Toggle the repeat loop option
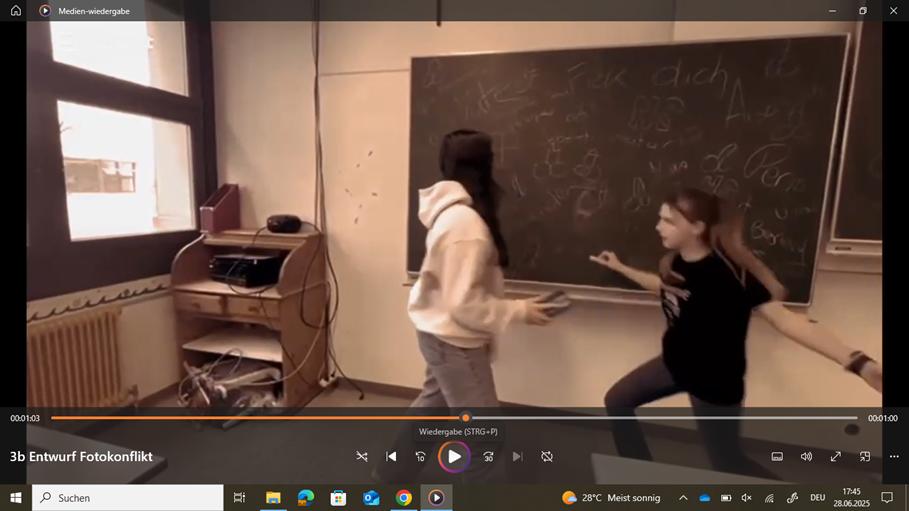Screen dimensions: 909x511 tap(547, 456)
